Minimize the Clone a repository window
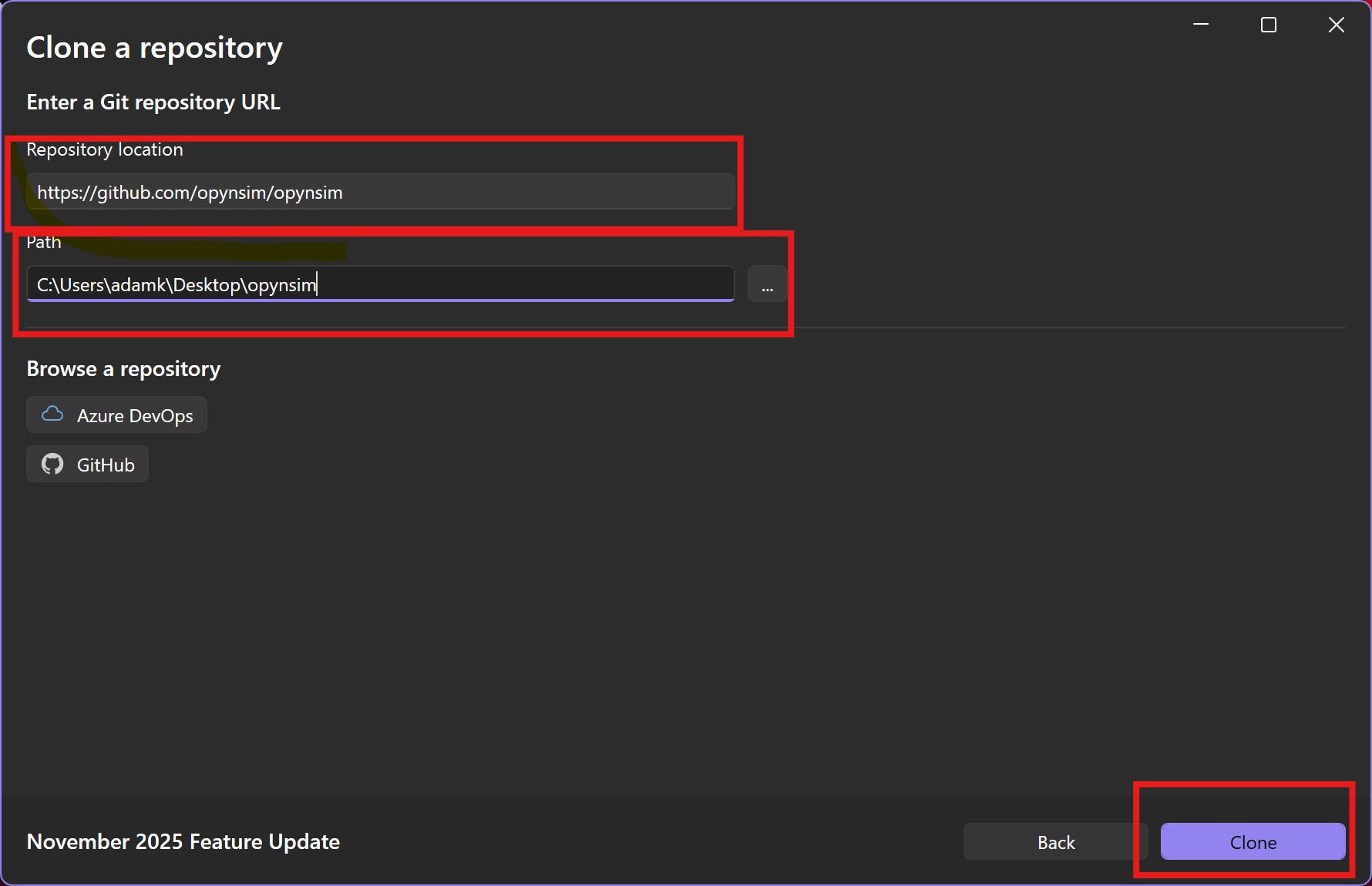The height and width of the screenshot is (886, 1372). 1201,25
